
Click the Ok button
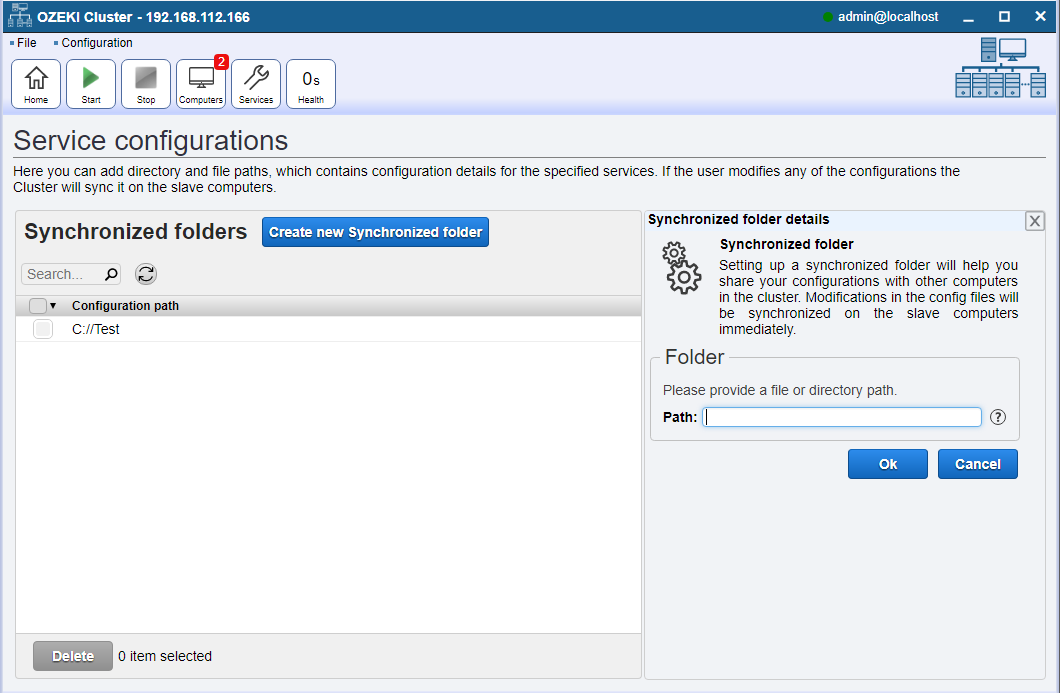click(888, 464)
